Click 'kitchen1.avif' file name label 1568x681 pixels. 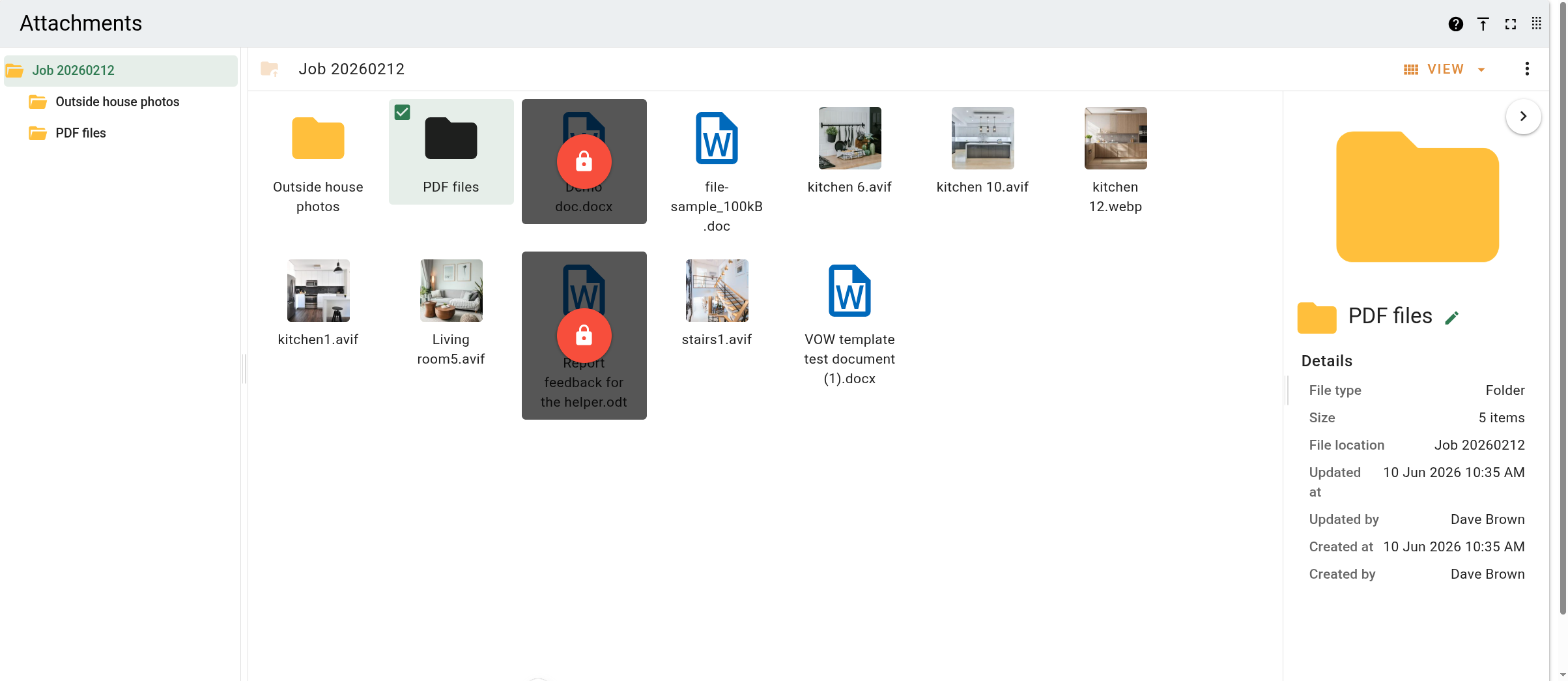pos(318,340)
